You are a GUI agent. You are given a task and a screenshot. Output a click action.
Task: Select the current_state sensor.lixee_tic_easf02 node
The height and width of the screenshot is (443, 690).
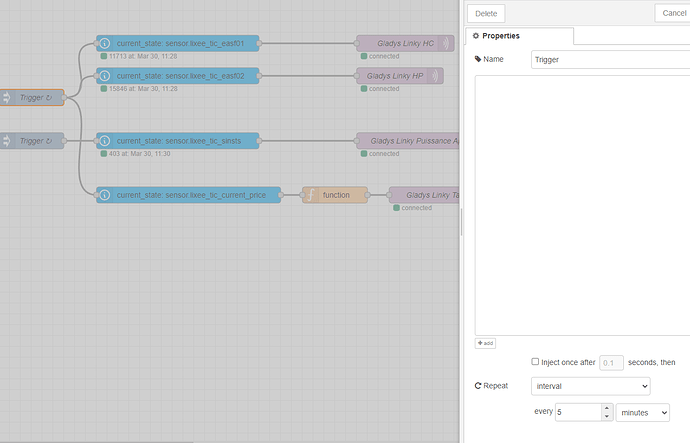pyautogui.click(x=178, y=76)
